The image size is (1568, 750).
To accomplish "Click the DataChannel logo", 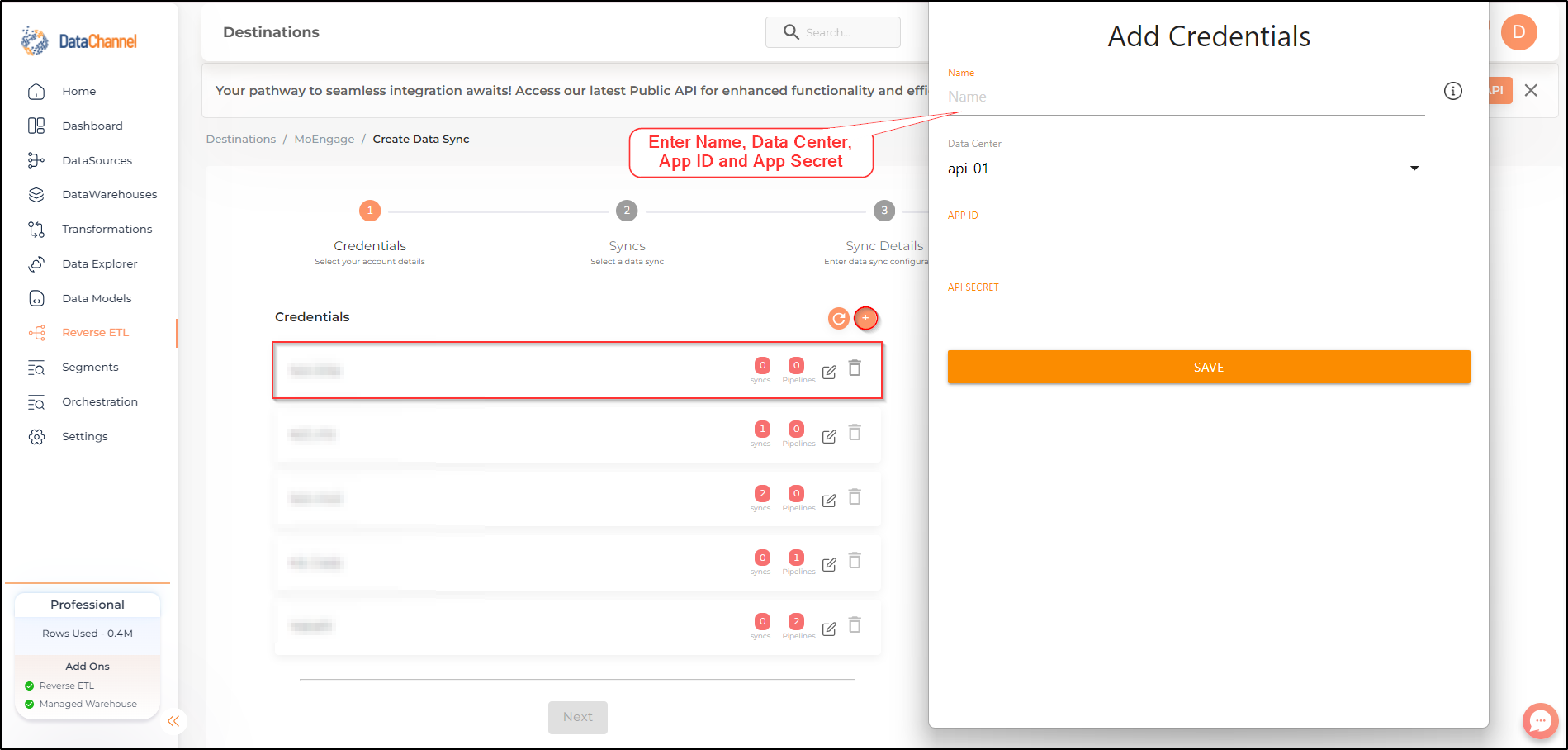I will click(79, 40).
